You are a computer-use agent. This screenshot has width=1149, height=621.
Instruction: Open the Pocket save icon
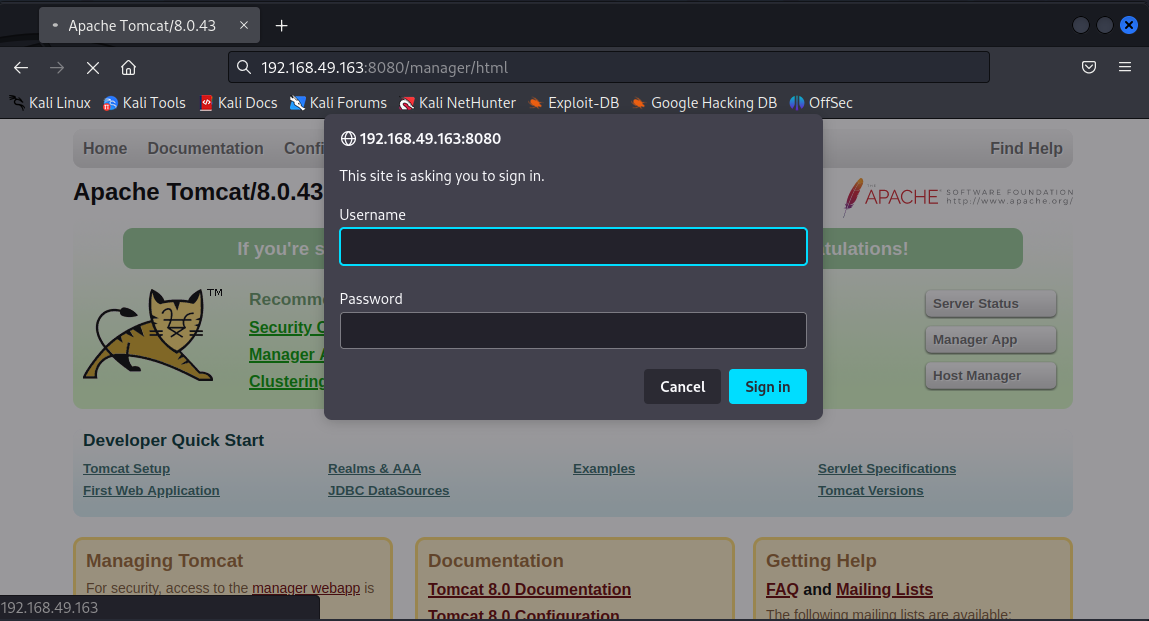[x=1089, y=68]
